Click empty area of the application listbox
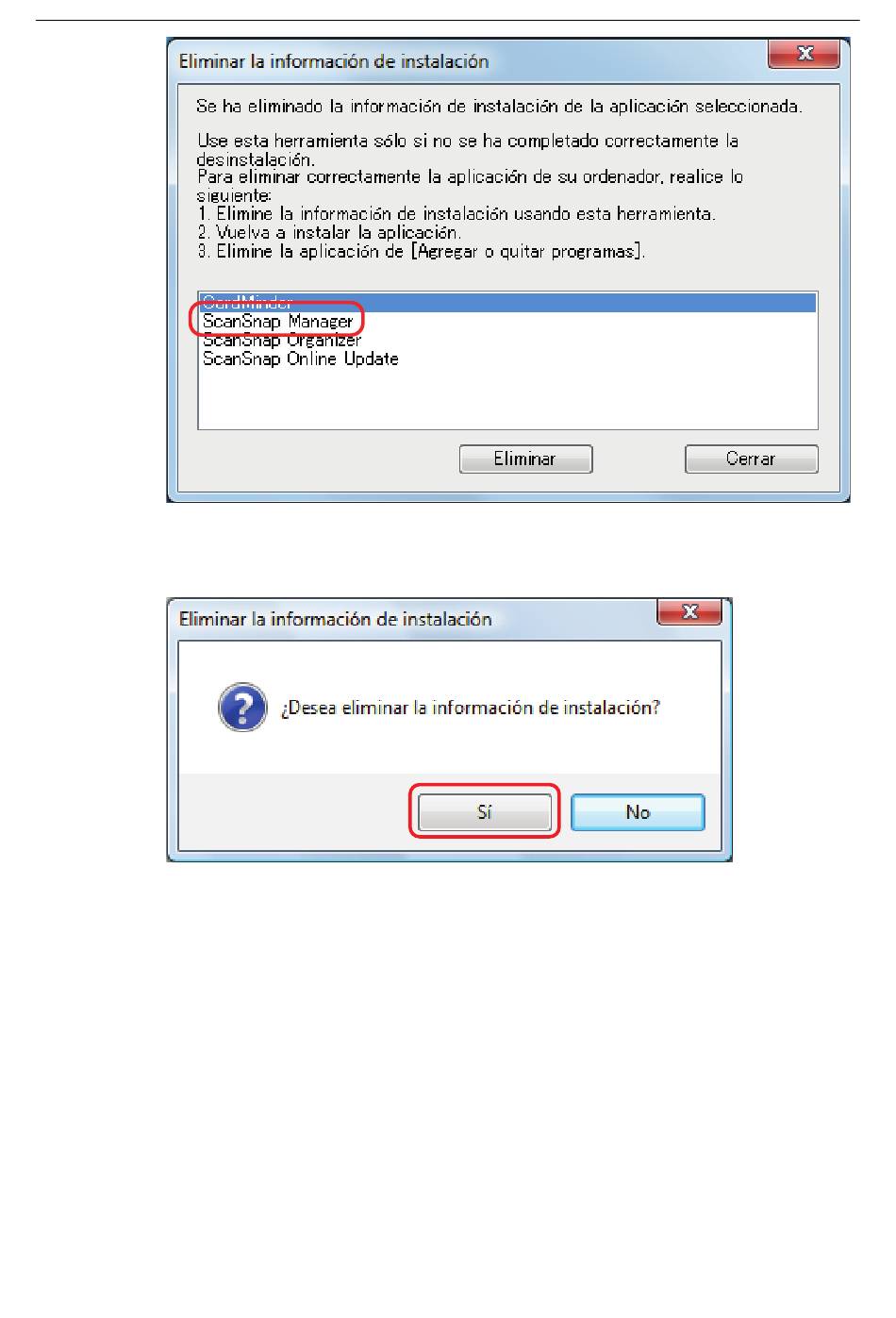Screen dimensions: 896x1318 (507, 399)
